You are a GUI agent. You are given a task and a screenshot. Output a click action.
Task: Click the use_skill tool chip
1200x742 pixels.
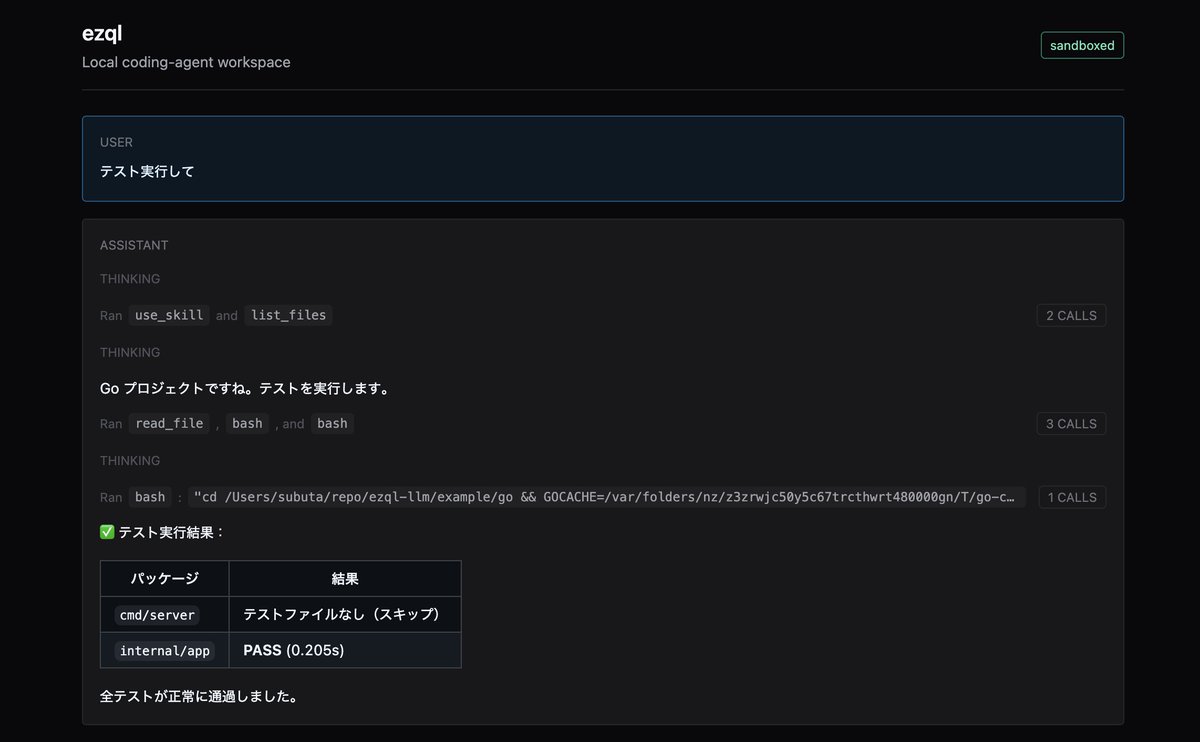coord(169,315)
